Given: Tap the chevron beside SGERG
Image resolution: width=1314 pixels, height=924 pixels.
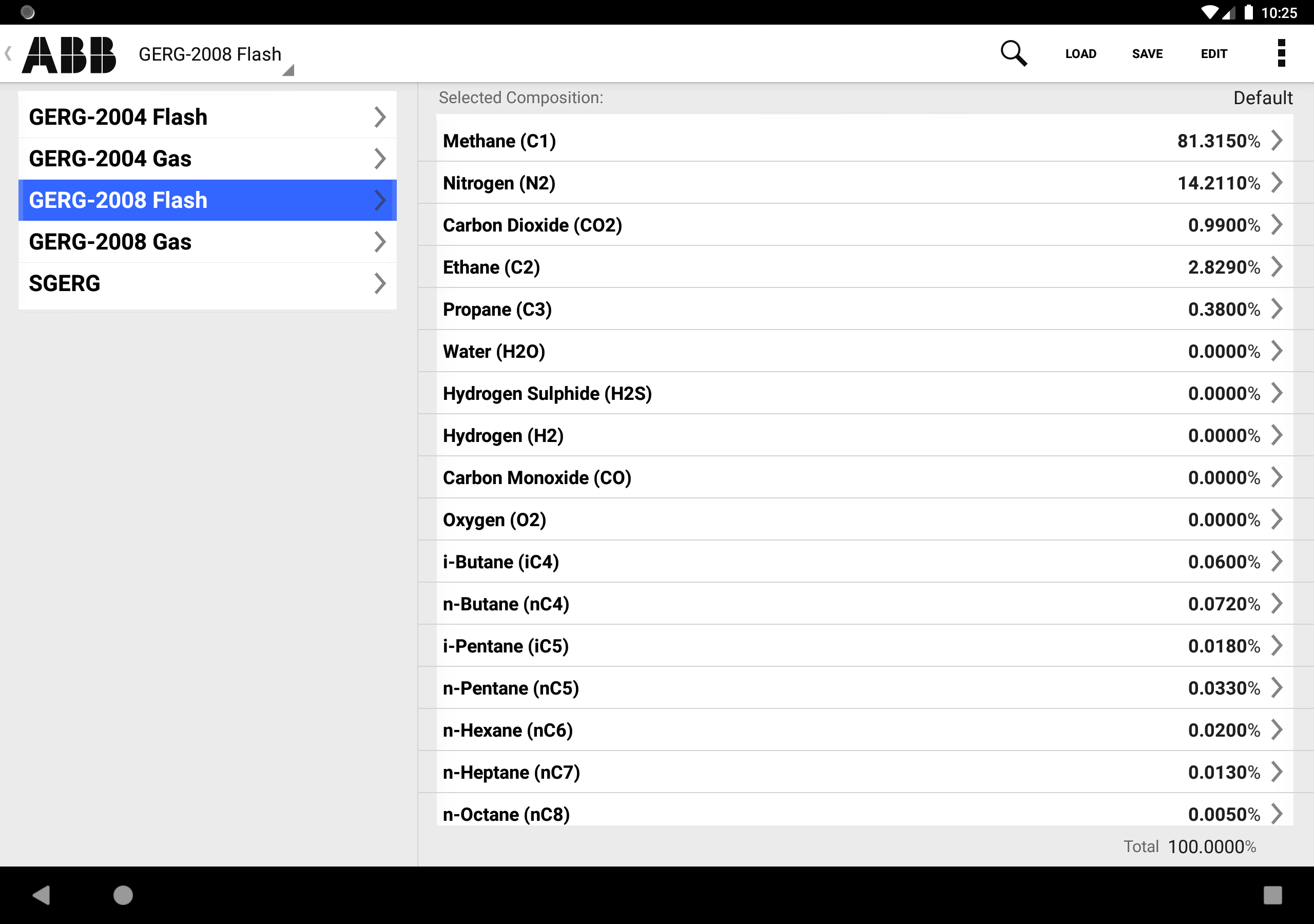Looking at the screenshot, I should (379, 283).
